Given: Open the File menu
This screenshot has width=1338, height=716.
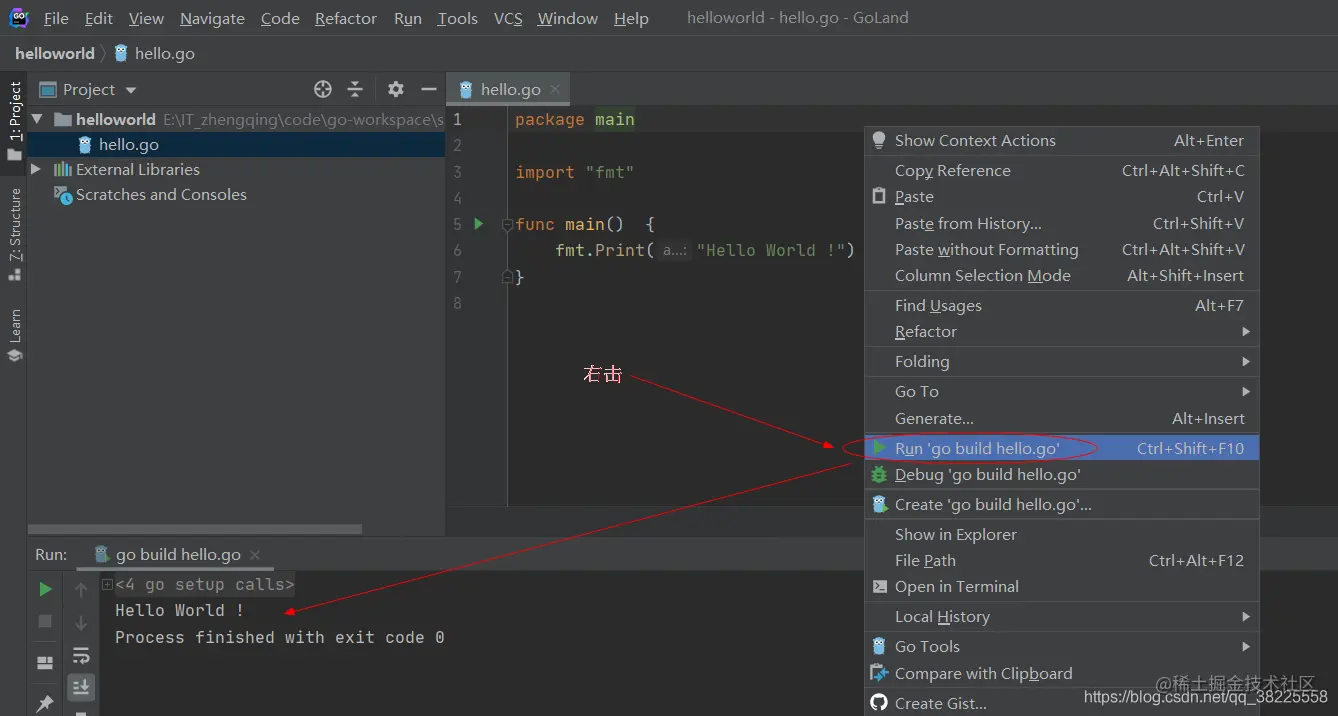Looking at the screenshot, I should [x=56, y=18].
